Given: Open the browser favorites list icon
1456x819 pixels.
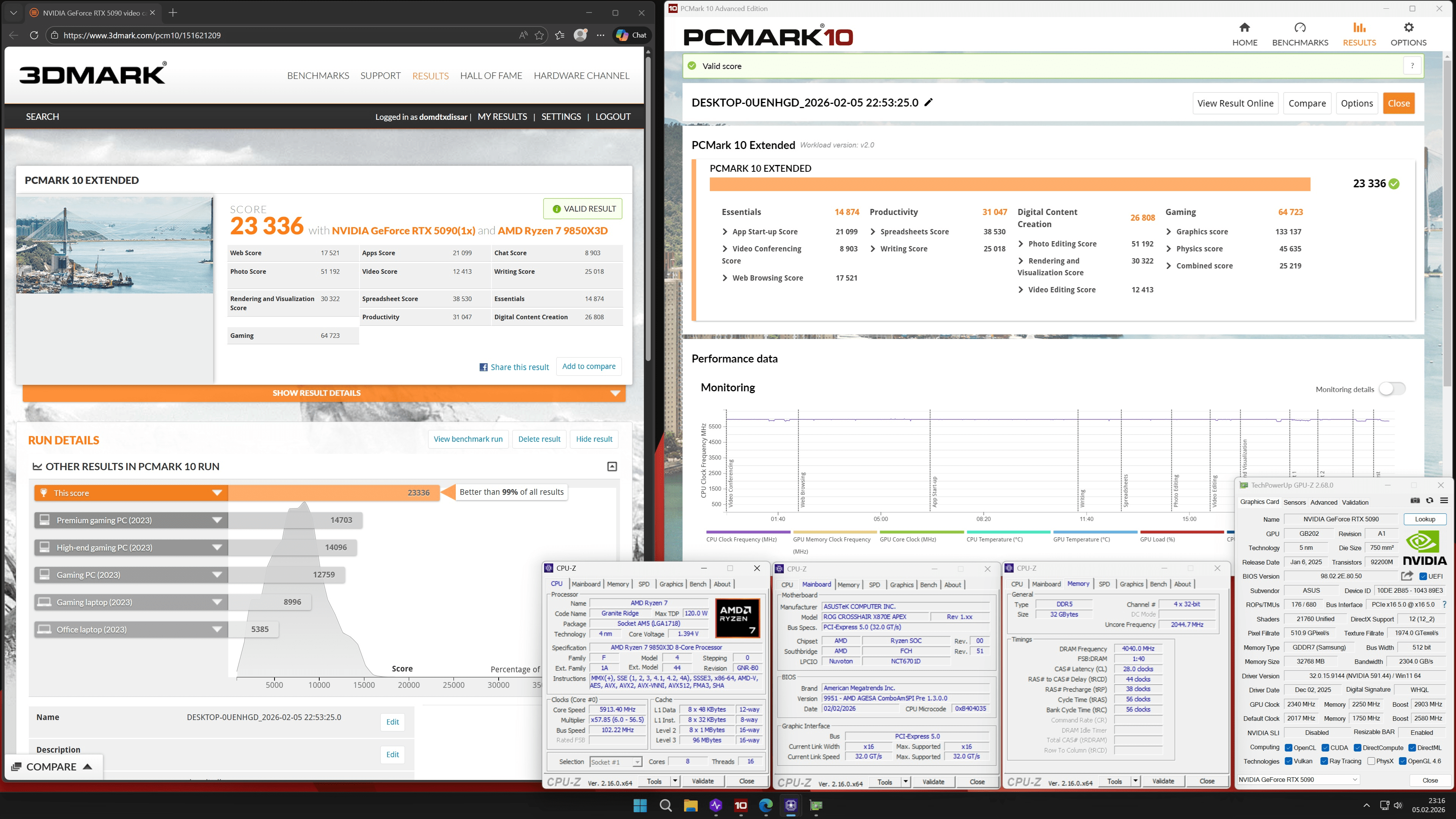Looking at the screenshot, I should (x=560, y=35).
